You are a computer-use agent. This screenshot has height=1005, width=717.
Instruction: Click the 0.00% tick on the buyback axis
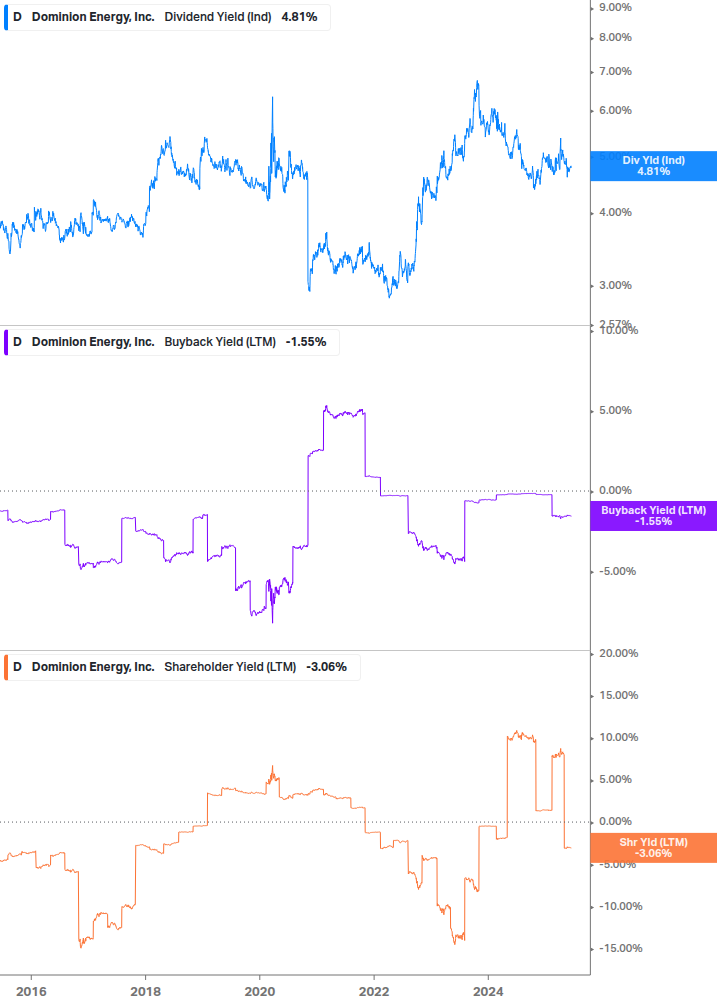(615, 491)
